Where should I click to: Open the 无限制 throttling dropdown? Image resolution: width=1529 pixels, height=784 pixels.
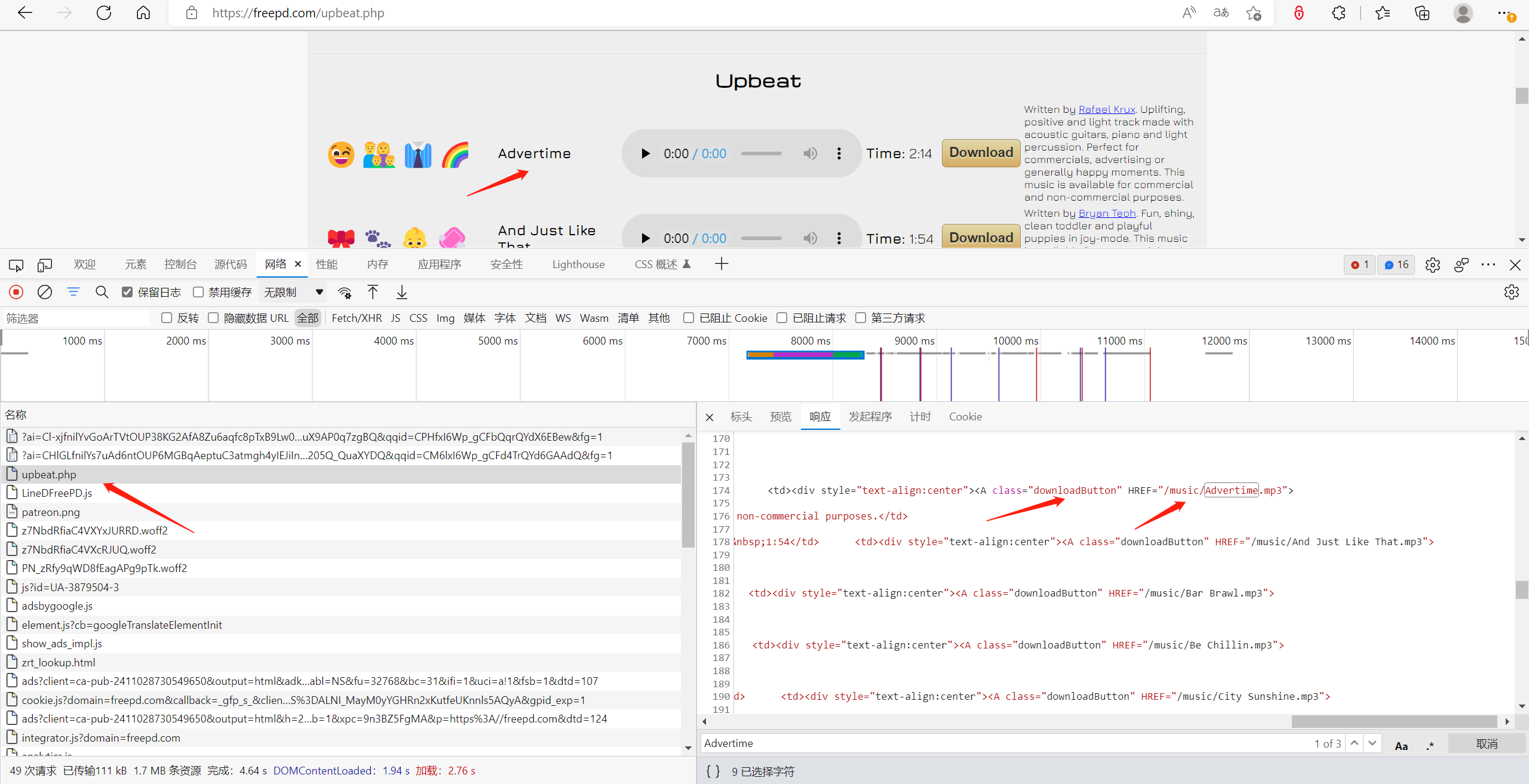[293, 292]
